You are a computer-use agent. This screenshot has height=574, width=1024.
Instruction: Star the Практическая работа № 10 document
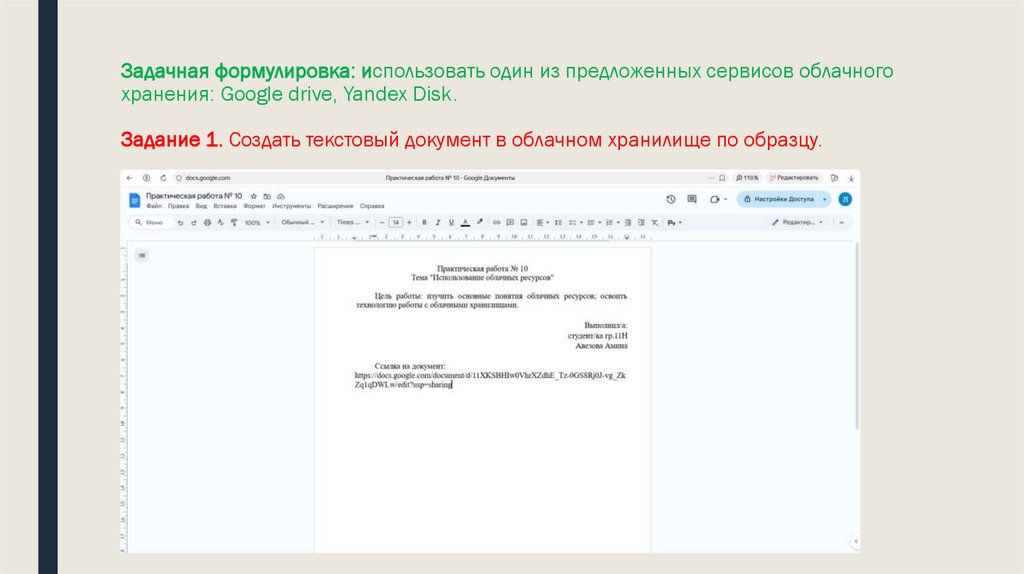coord(254,196)
